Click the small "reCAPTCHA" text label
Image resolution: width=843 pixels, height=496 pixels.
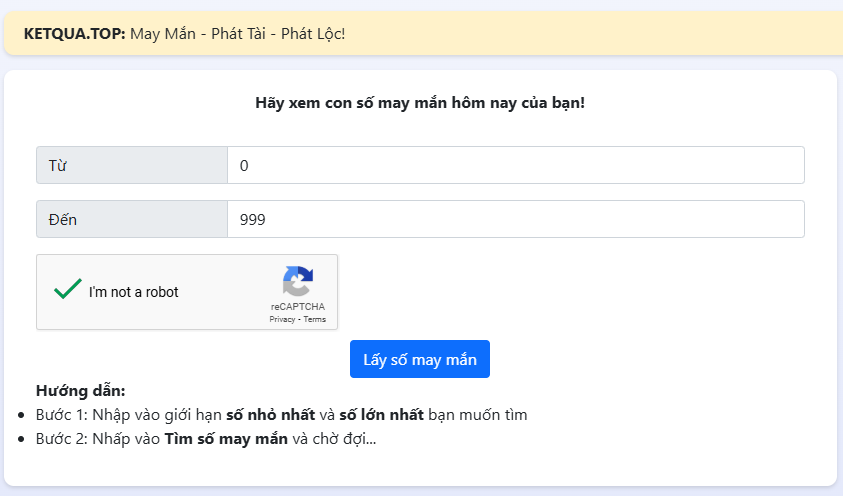coord(297,307)
